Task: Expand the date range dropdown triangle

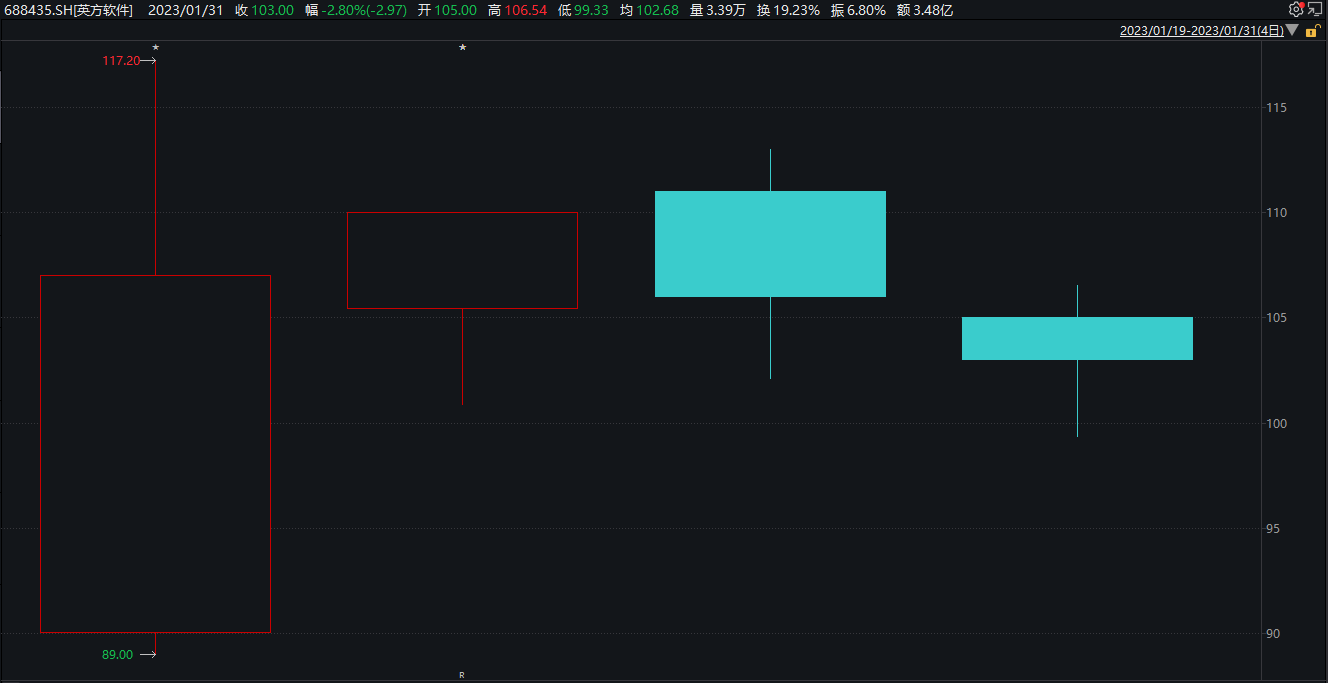Action: pyautogui.click(x=1292, y=31)
